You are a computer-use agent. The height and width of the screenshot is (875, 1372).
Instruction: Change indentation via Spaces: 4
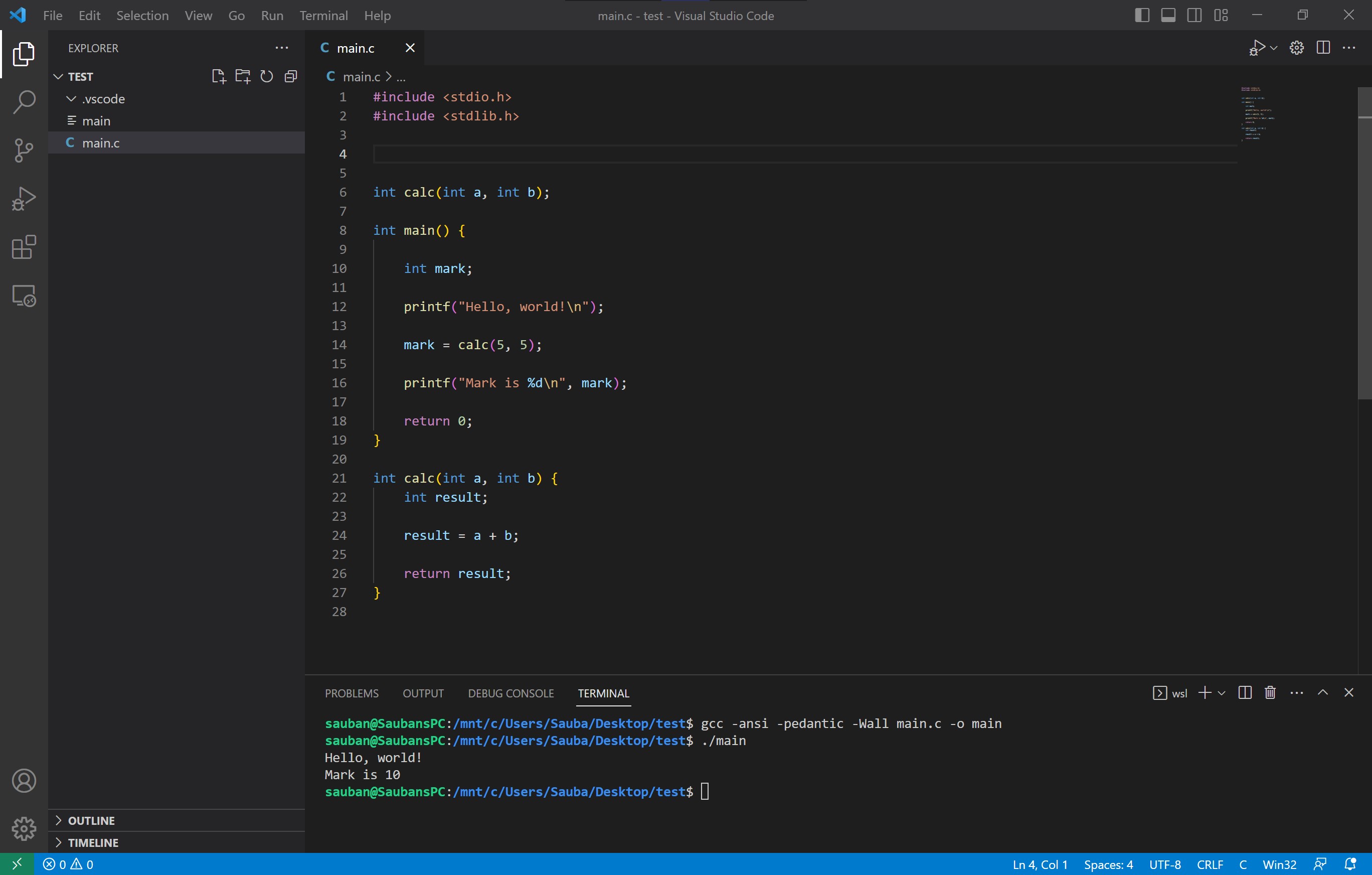point(1108,864)
